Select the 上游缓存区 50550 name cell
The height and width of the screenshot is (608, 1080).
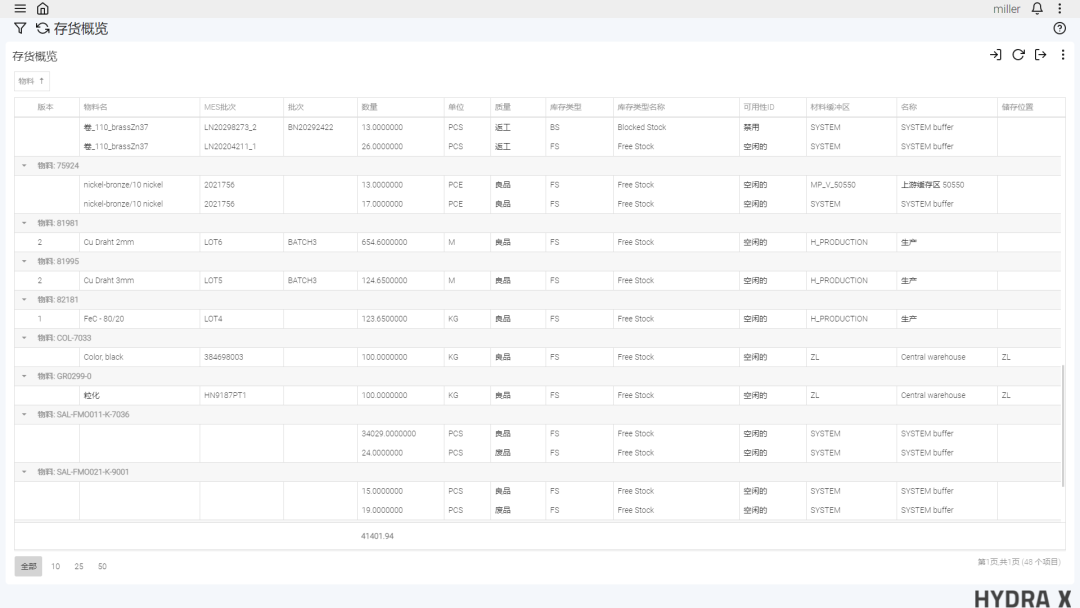(x=946, y=185)
